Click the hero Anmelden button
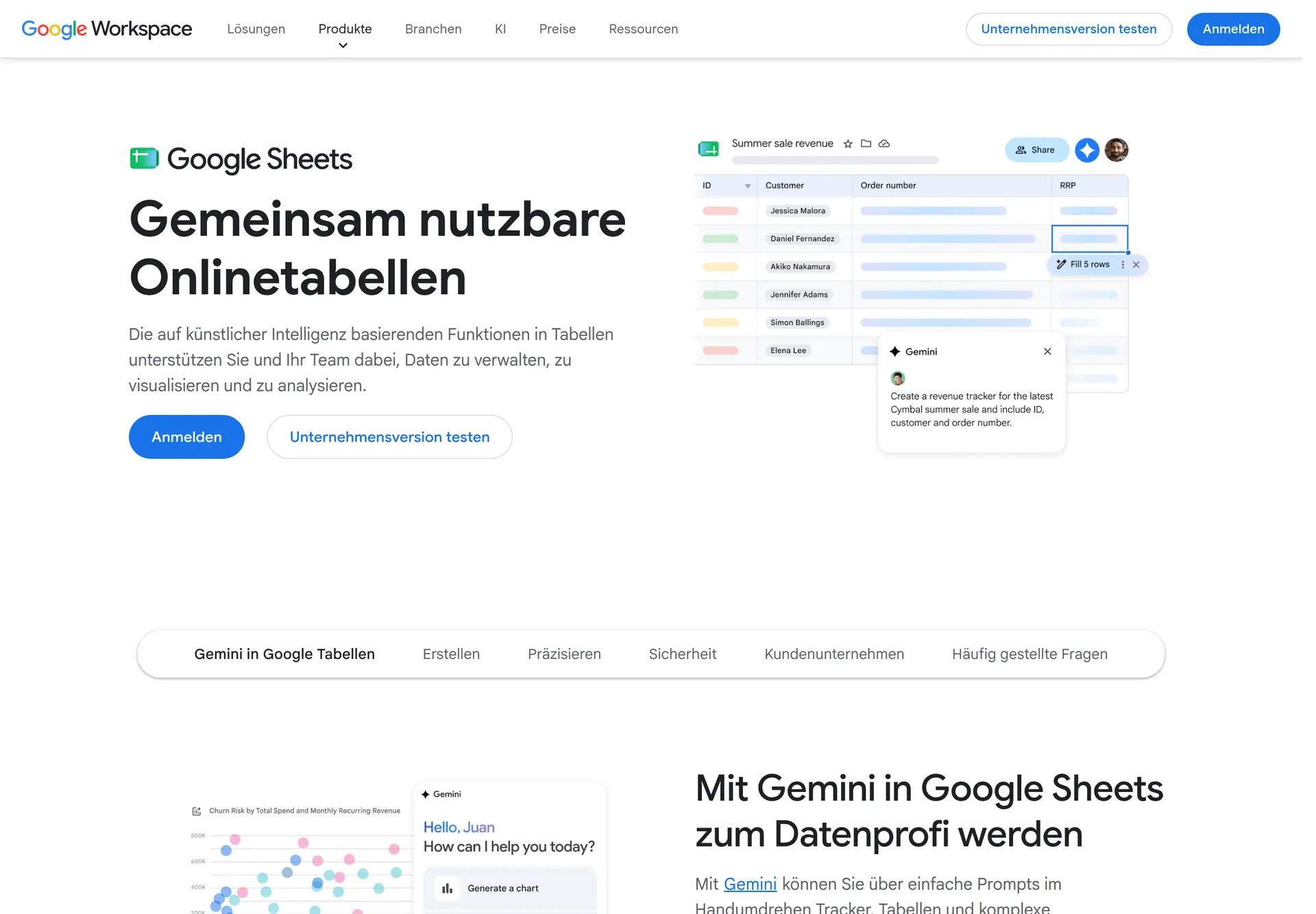Screen dimensions: 1316x914 pyautogui.click(x=186, y=437)
